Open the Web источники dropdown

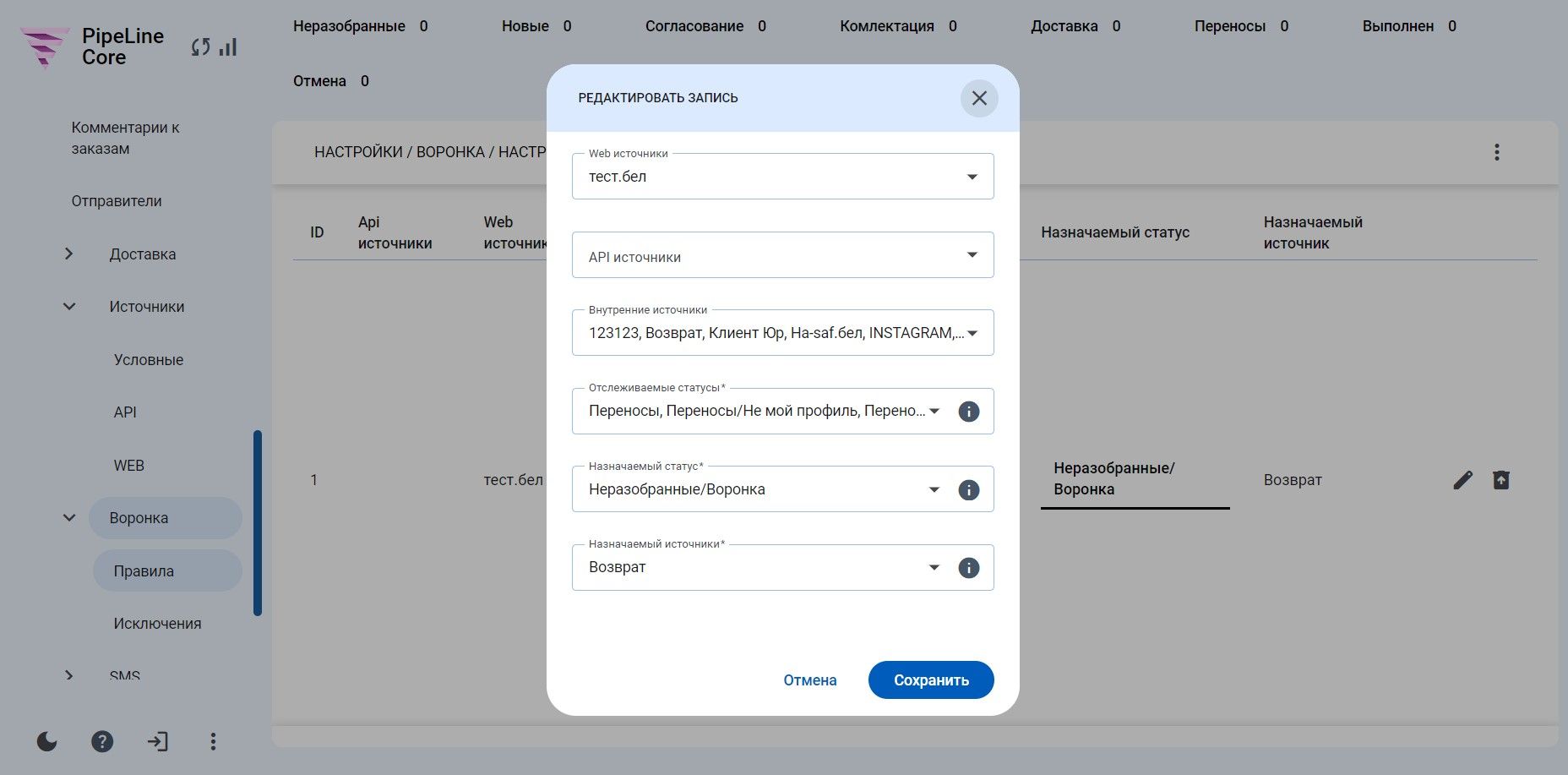coord(782,177)
